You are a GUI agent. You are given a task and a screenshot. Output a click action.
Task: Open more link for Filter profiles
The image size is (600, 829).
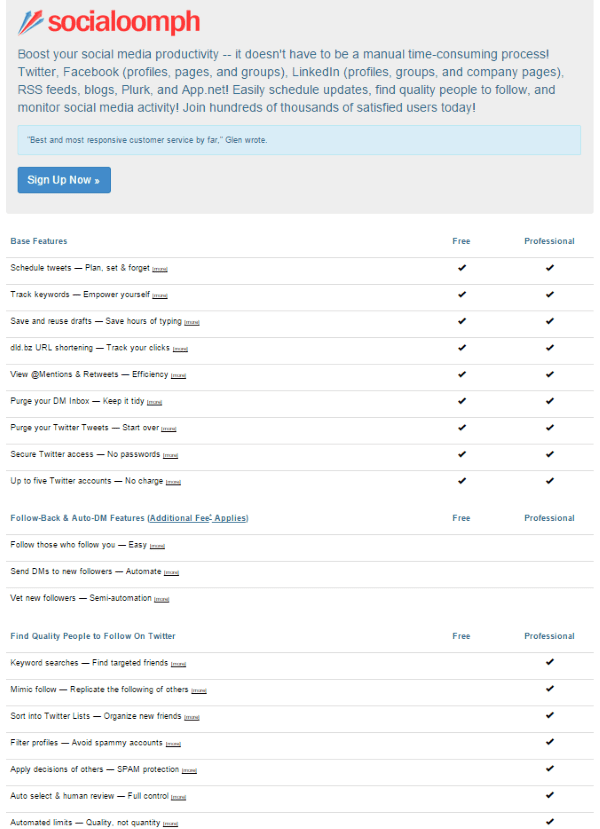point(173,744)
